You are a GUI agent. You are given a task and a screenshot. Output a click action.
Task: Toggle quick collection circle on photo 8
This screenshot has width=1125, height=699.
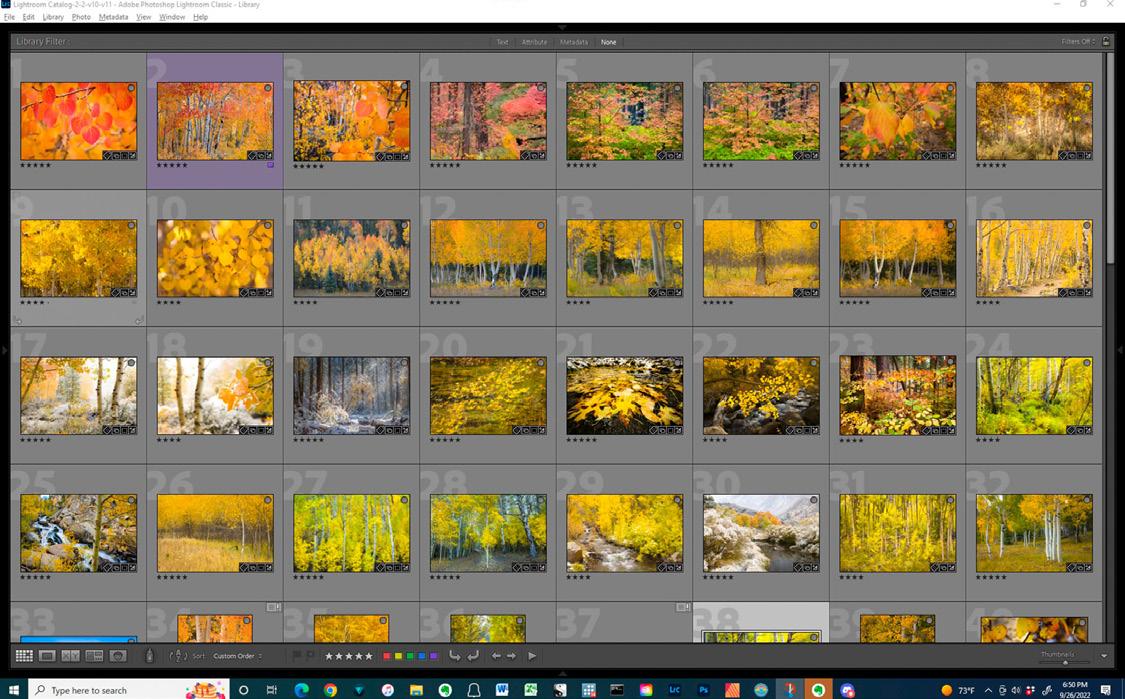pyautogui.click(x=1086, y=88)
